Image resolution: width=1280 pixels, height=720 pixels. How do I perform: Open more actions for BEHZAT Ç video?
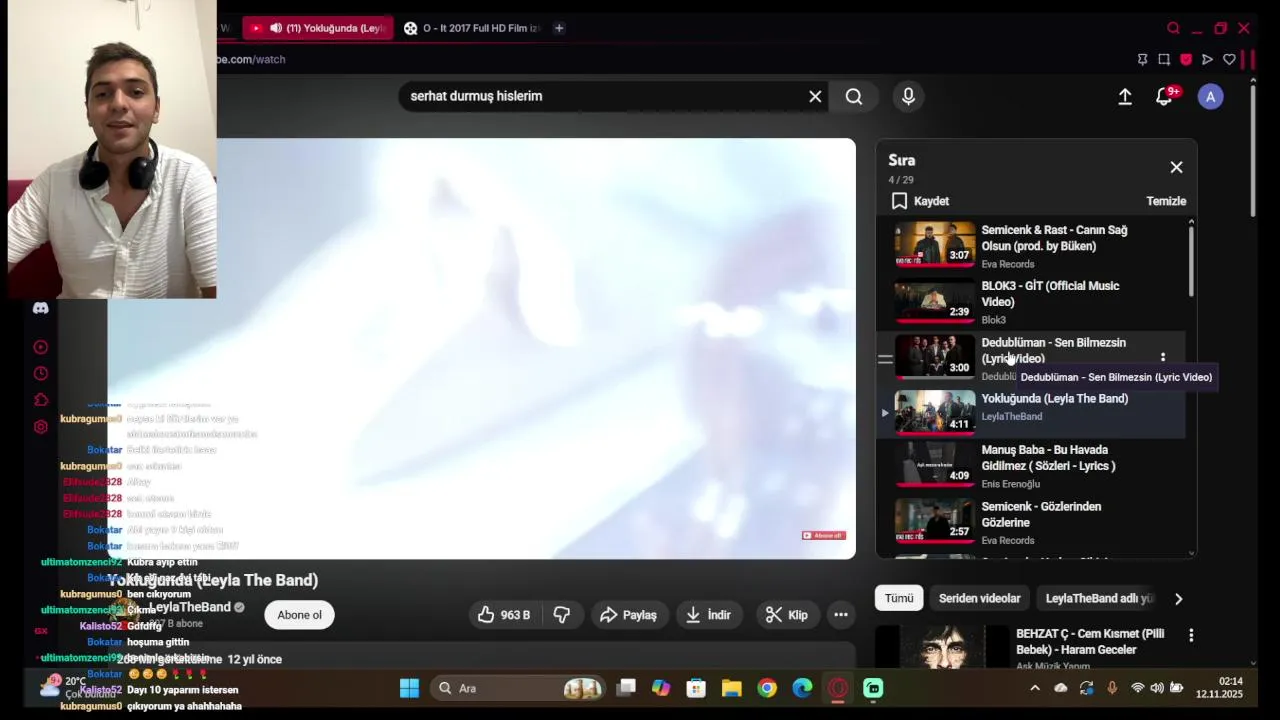[1191, 635]
